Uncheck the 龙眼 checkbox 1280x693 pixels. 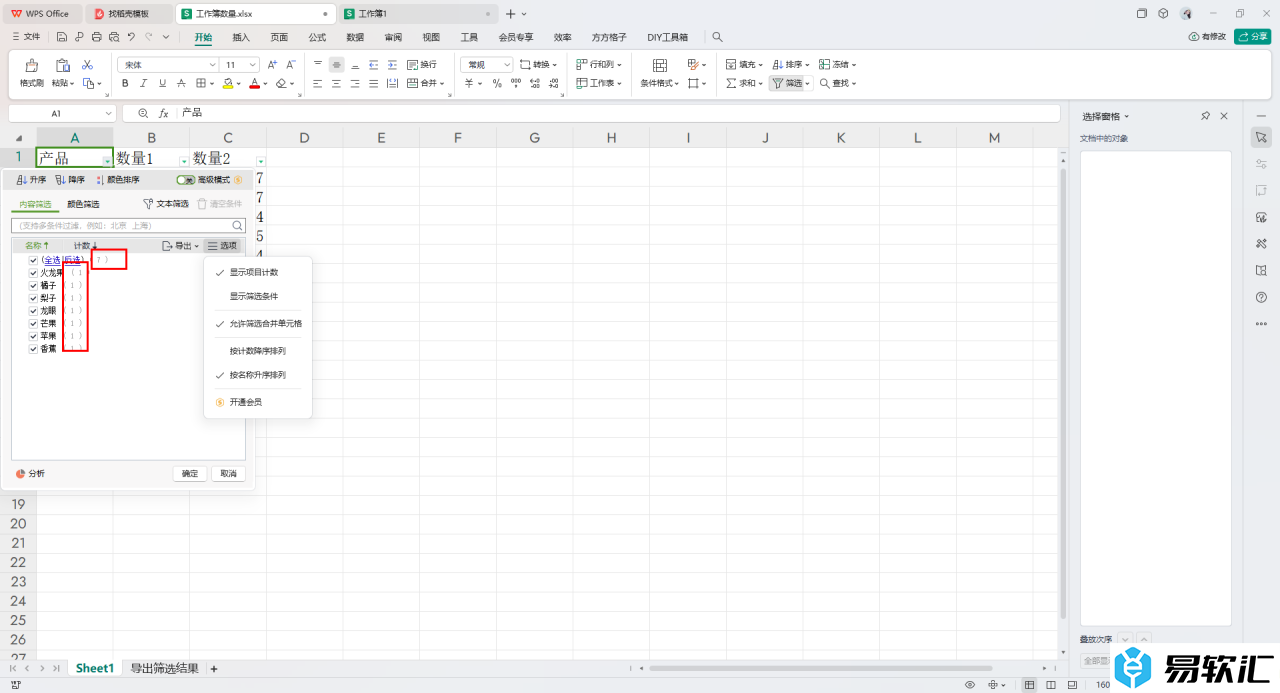(x=33, y=311)
